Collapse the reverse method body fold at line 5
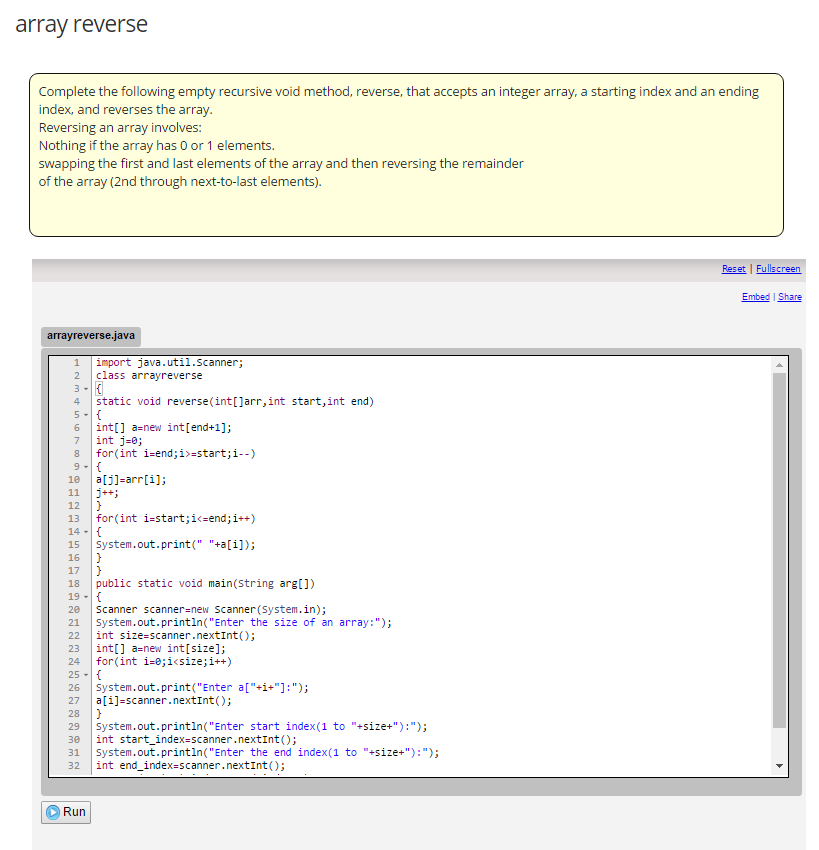The image size is (819, 850). pos(87,414)
